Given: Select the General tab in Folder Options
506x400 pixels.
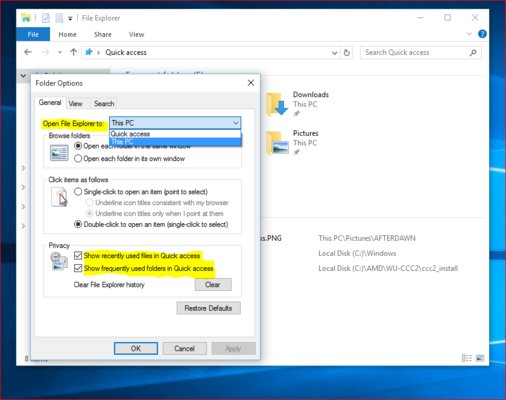Looking at the screenshot, I should point(50,102).
